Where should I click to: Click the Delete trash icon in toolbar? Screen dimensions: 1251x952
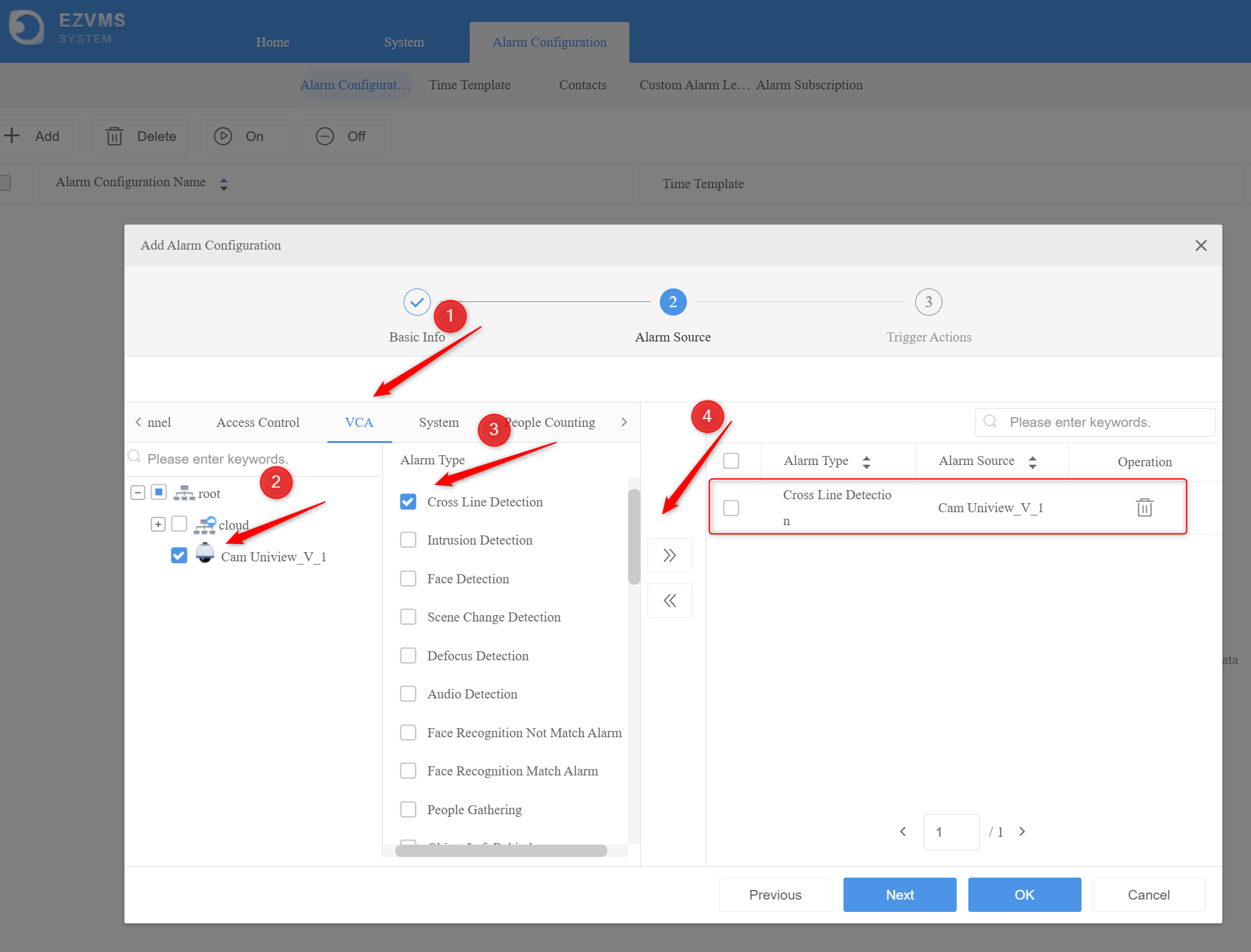point(114,136)
